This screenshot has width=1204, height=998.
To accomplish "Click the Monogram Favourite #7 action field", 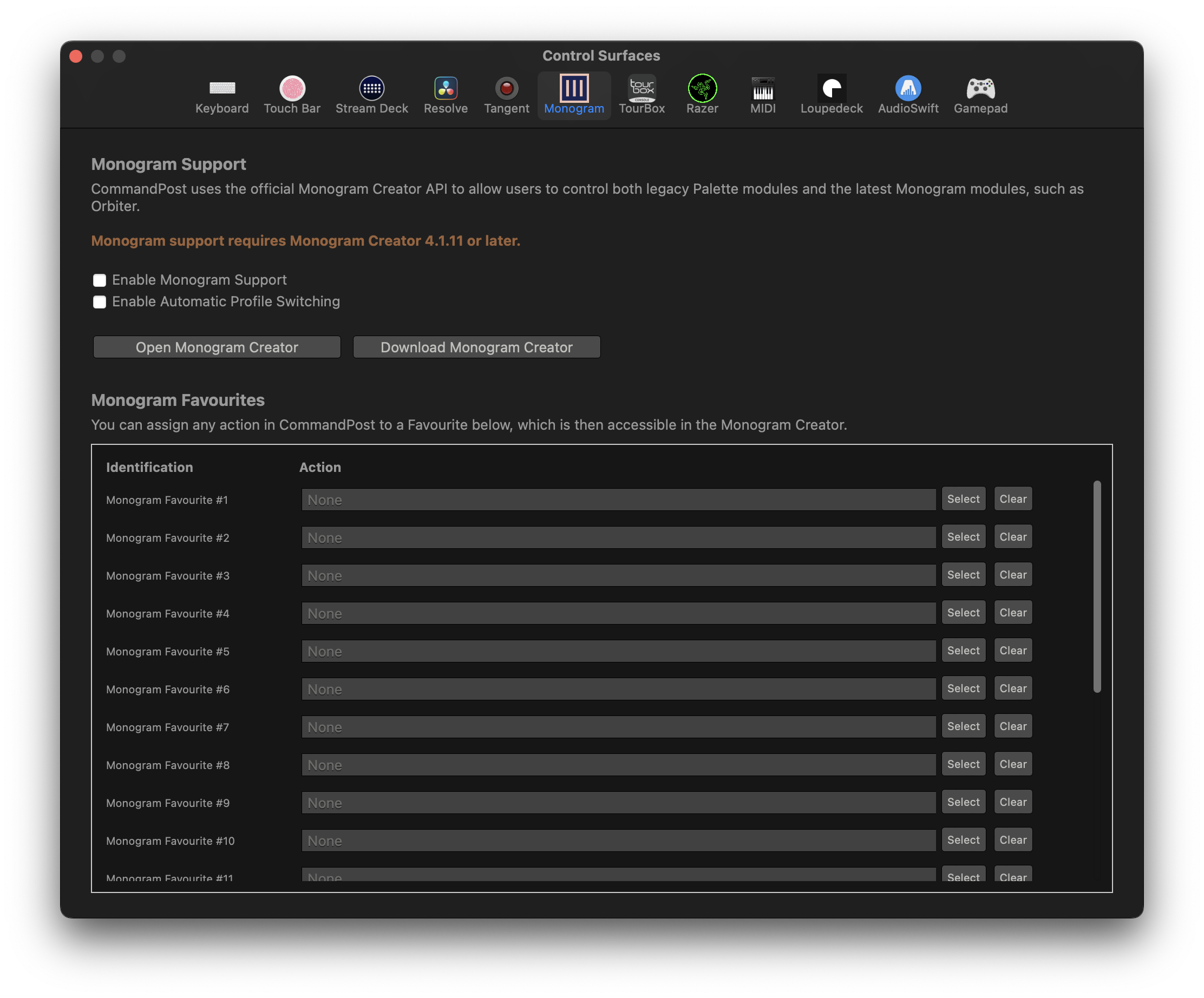I will tap(619, 726).
